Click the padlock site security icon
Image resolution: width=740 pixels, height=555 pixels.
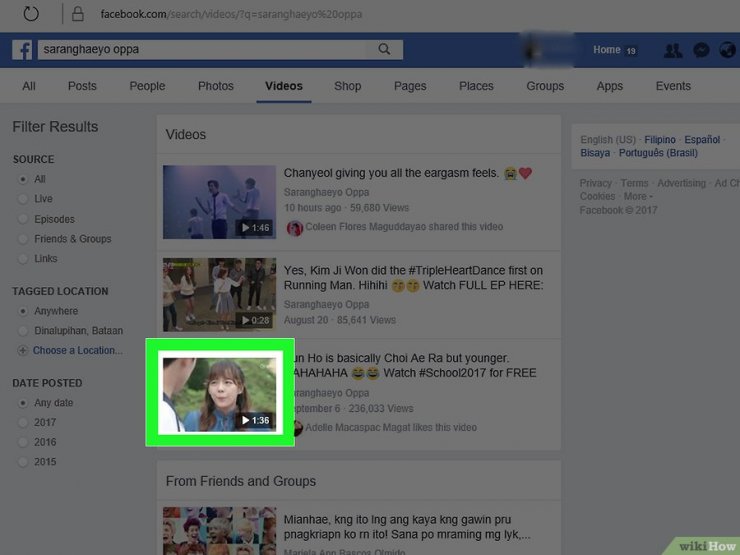tap(78, 14)
